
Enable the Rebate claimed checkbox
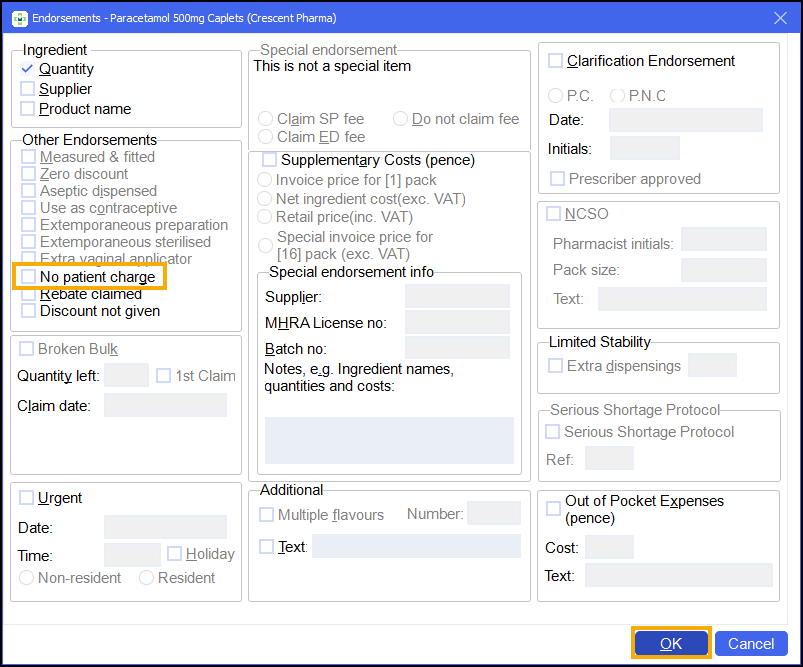click(28, 294)
